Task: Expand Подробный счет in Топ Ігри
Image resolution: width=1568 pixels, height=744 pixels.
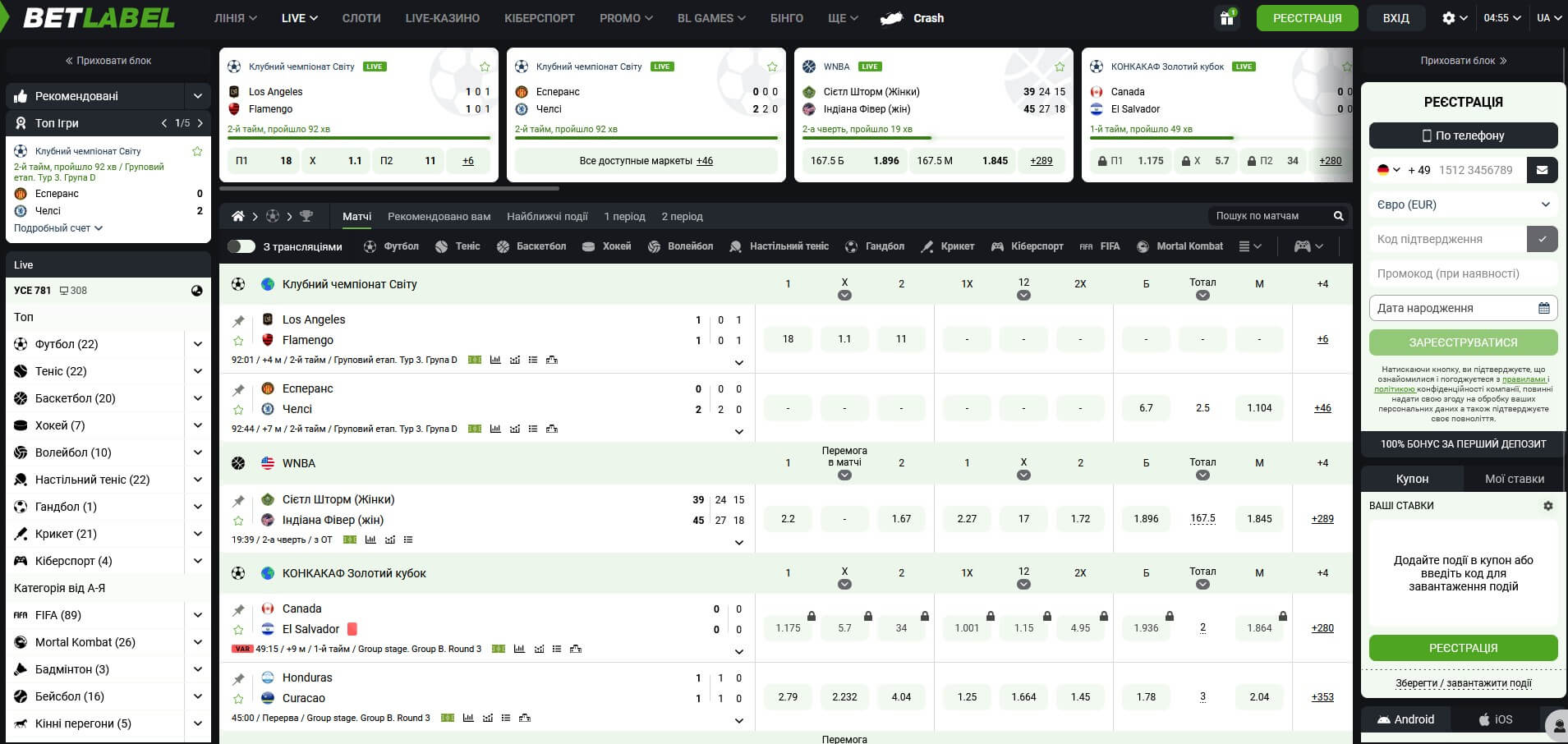Action: click(58, 228)
